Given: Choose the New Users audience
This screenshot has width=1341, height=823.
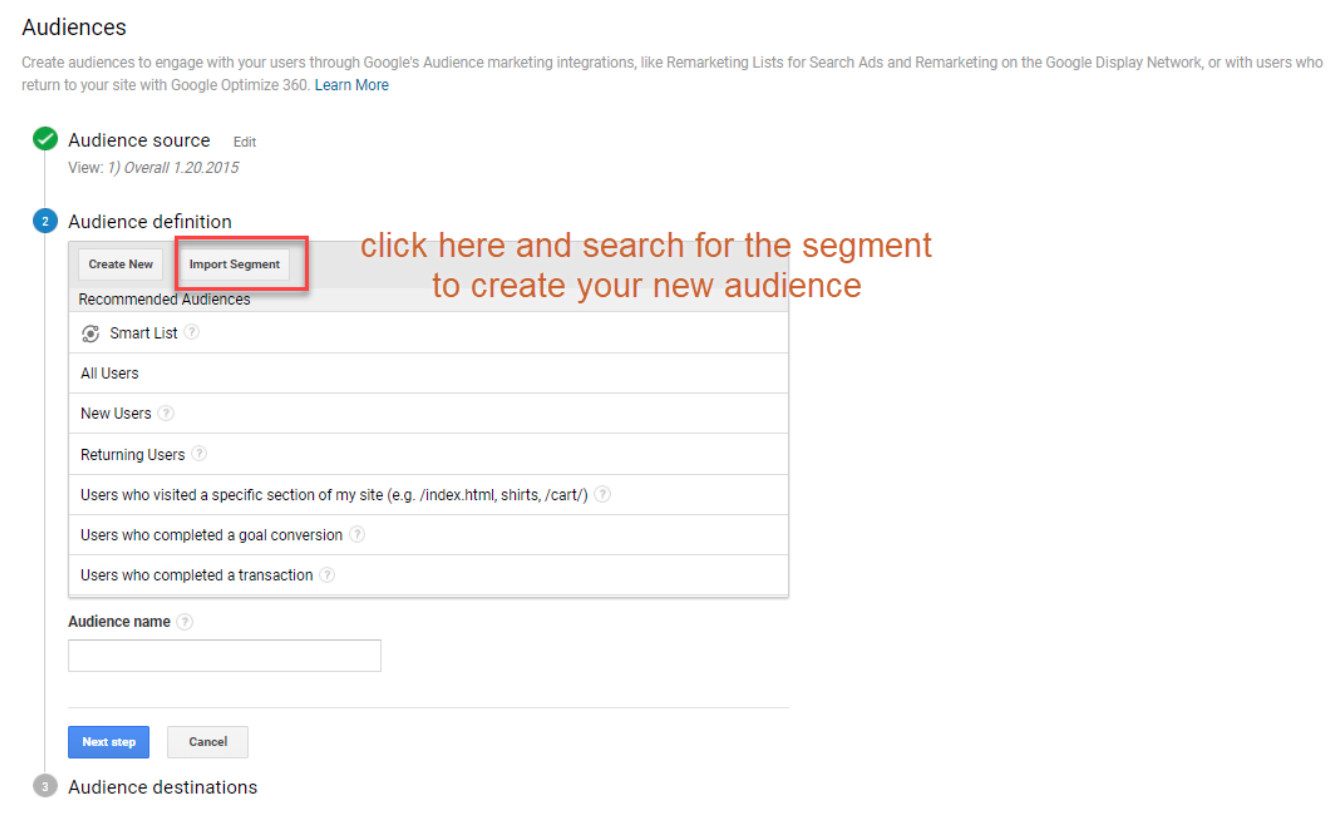Looking at the screenshot, I should (x=116, y=413).
